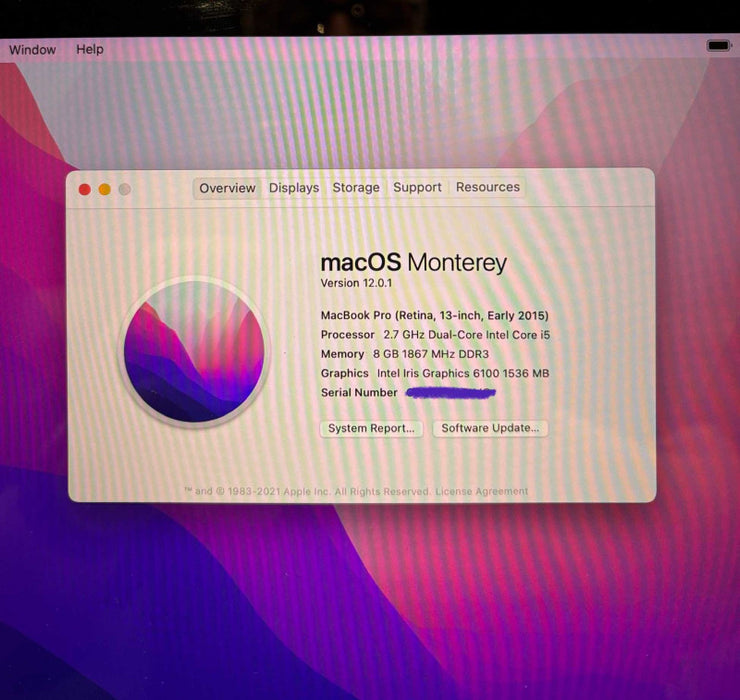
Task: Click the Software Update... button
Action: (x=490, y=428)
